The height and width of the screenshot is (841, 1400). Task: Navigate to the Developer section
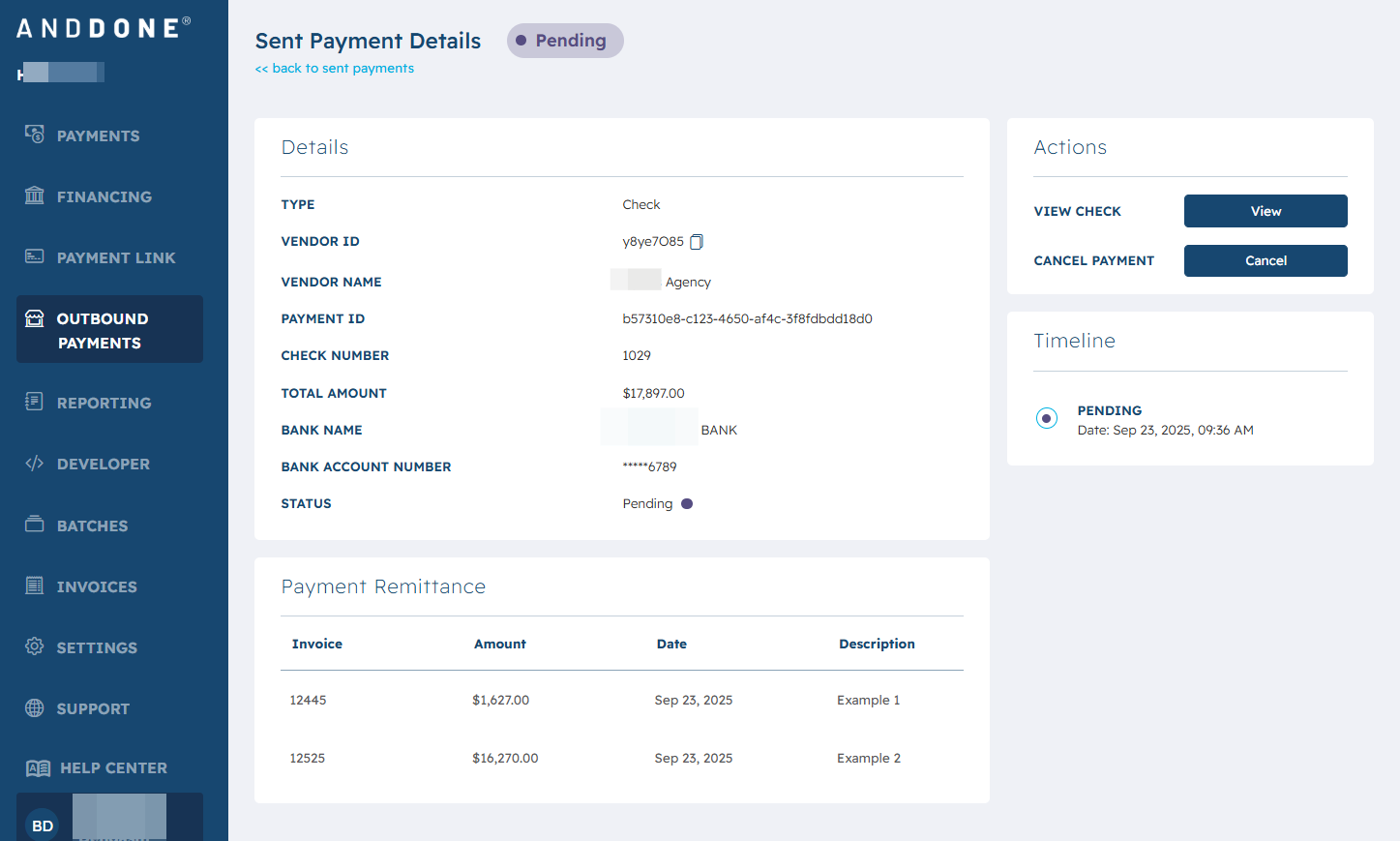click(104, 464)
